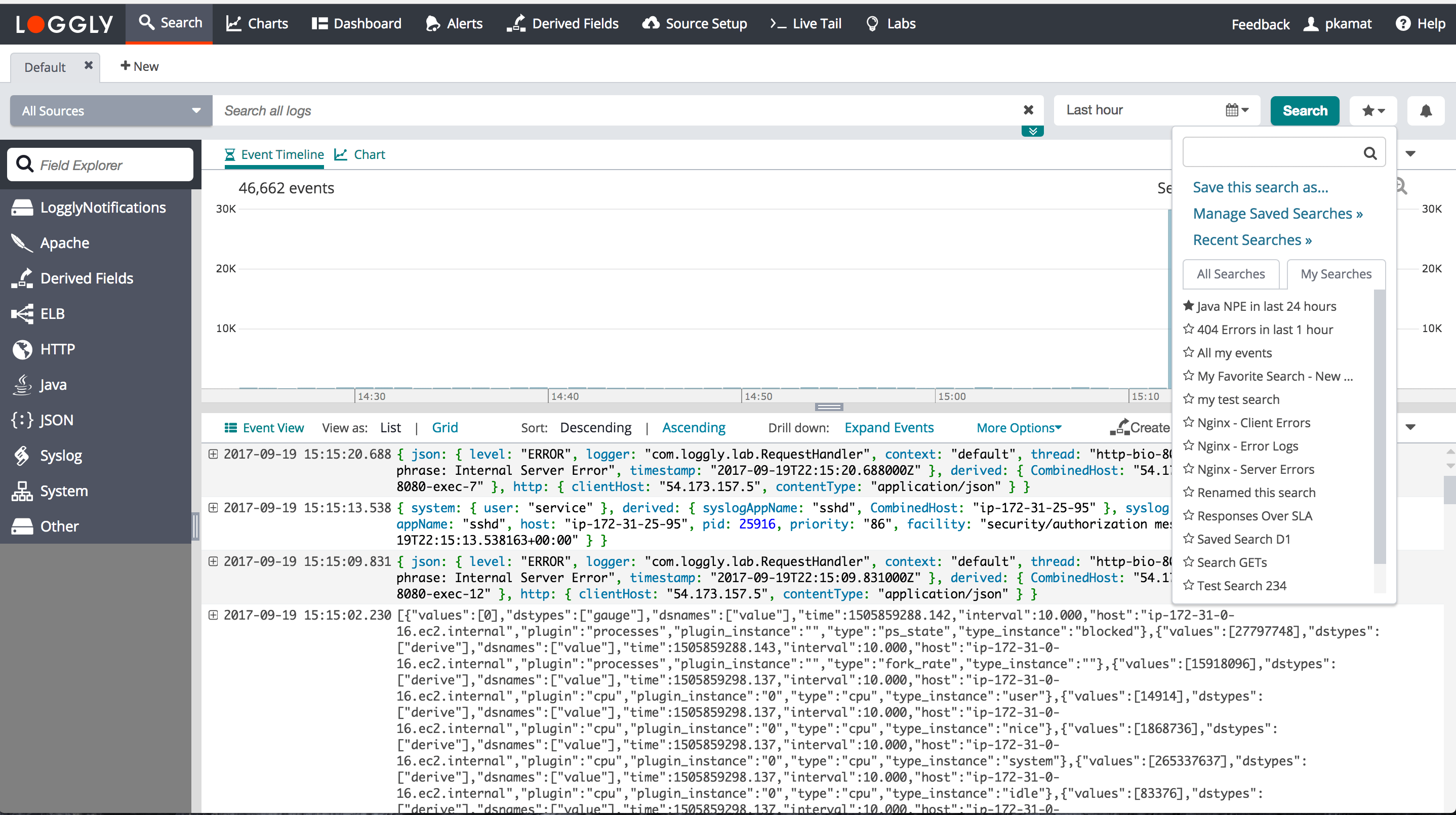Screen dimensions: 1456x815
Task: Star the Nginx - Client Errors search
Action: pyautogui.click(x=1188, y=422)
